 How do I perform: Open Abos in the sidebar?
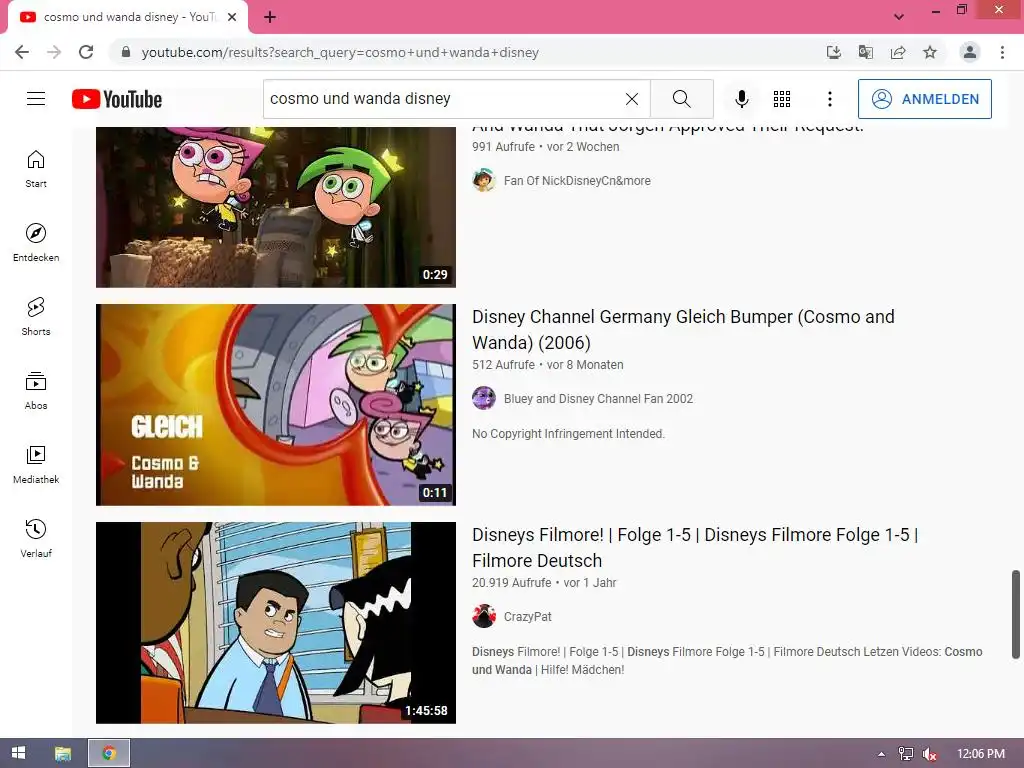(36, 391)
